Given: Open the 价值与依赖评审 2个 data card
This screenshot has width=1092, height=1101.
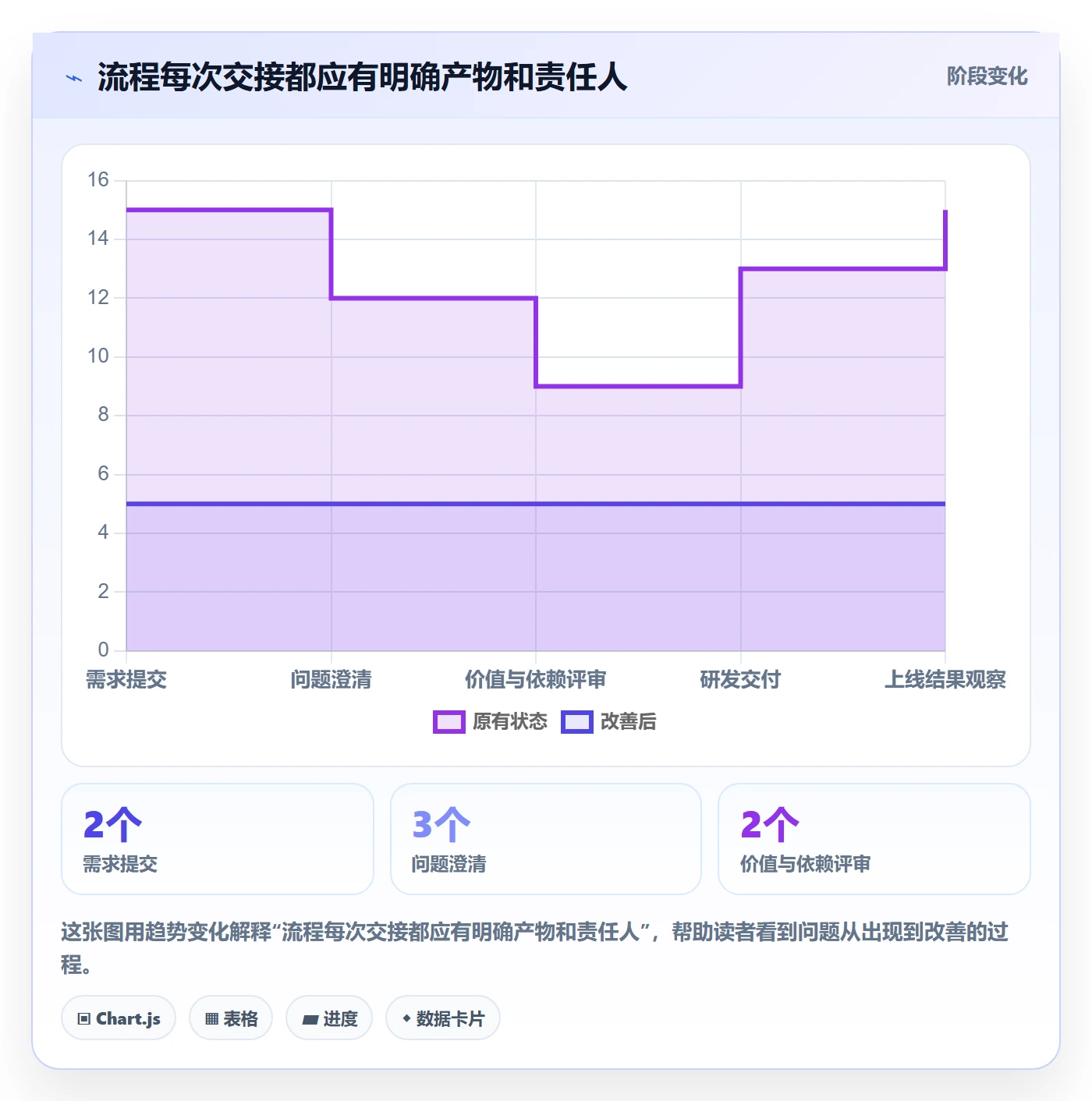Looking at the screenshot, I should point(874,839).
